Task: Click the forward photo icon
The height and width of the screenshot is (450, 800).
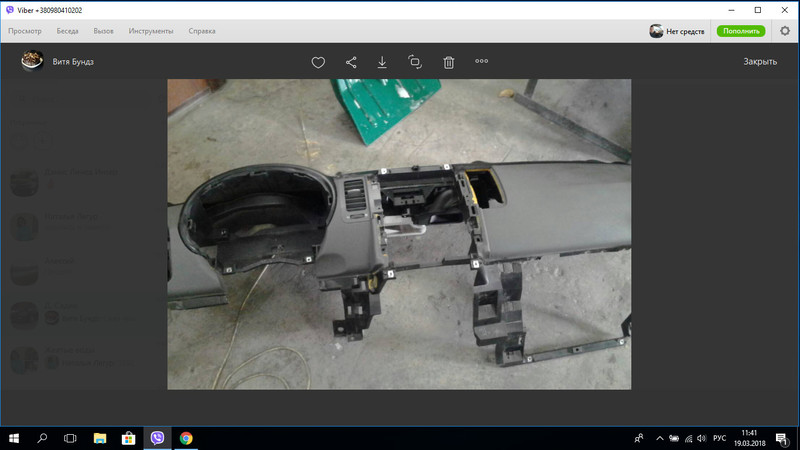Action: (415, 62)
